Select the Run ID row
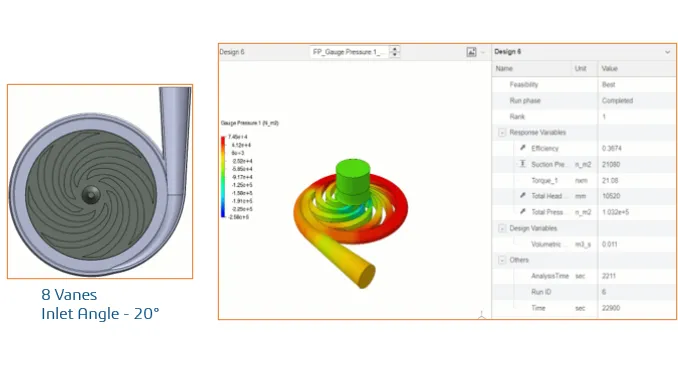This screenshot has height=377, width=678. [584, 292]
